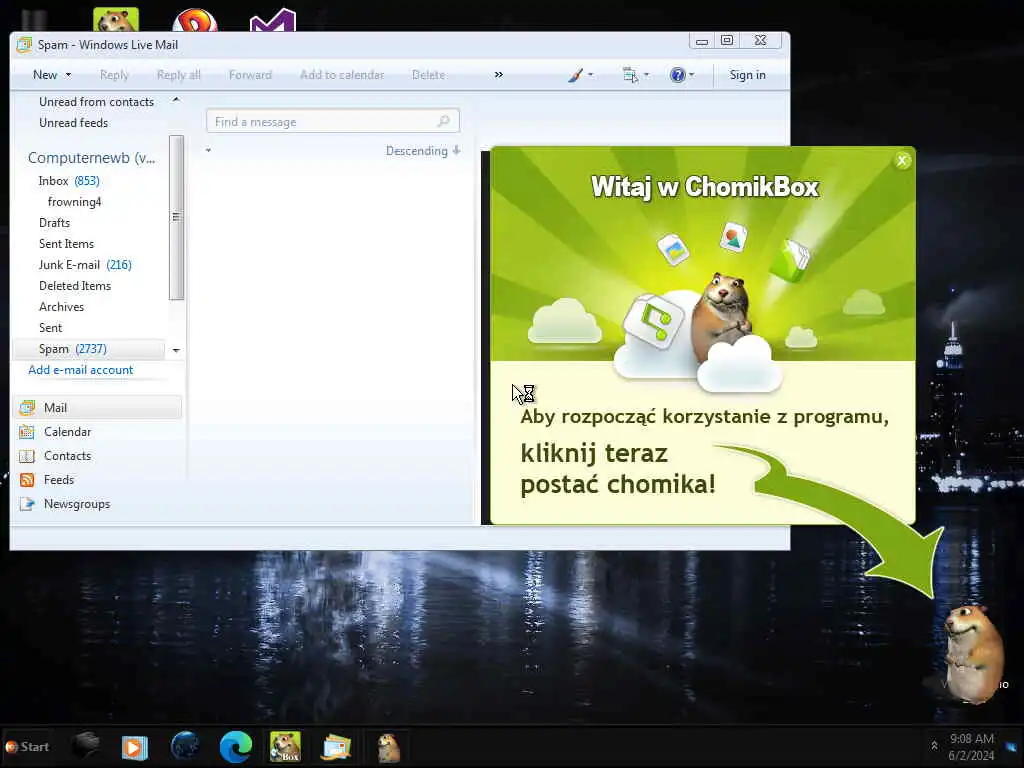Click Windows Live Mail taskbar icon
The height and width of the screenshot is (768, 1024).
click(x=336, y=747)
